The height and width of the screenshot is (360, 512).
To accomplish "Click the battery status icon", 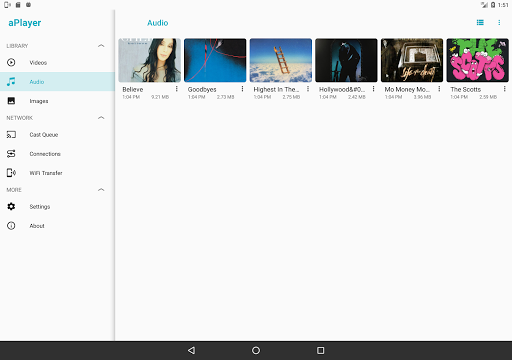I will pos(493,5).
